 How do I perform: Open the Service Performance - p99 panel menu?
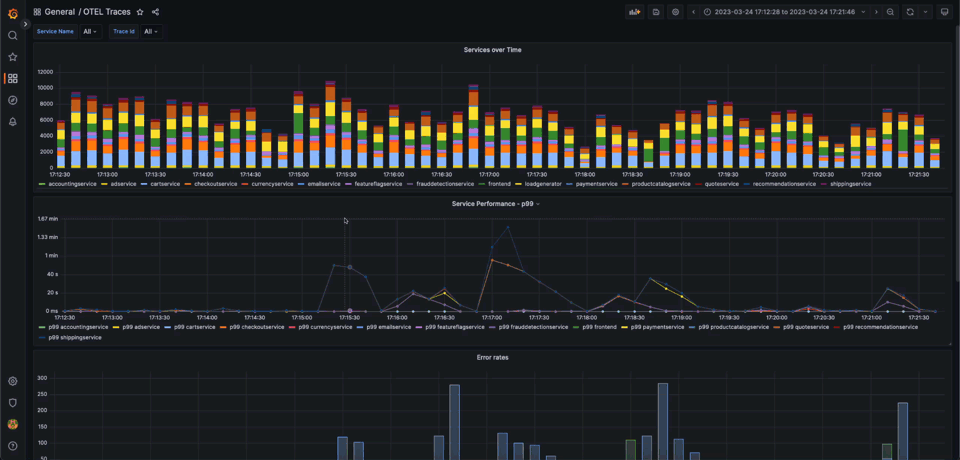[495, 204]
